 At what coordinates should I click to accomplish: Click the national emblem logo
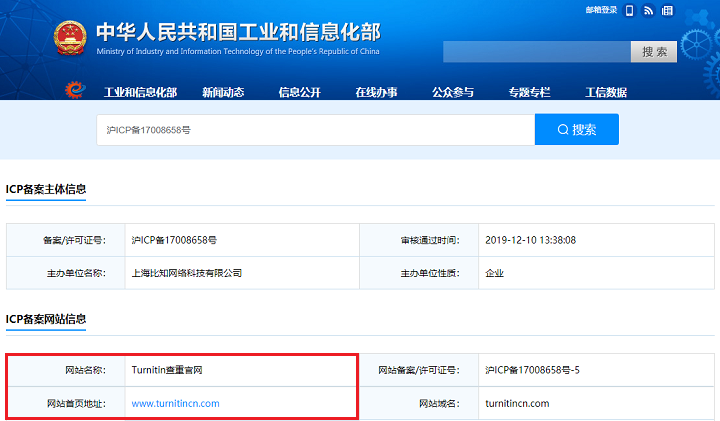70,38
